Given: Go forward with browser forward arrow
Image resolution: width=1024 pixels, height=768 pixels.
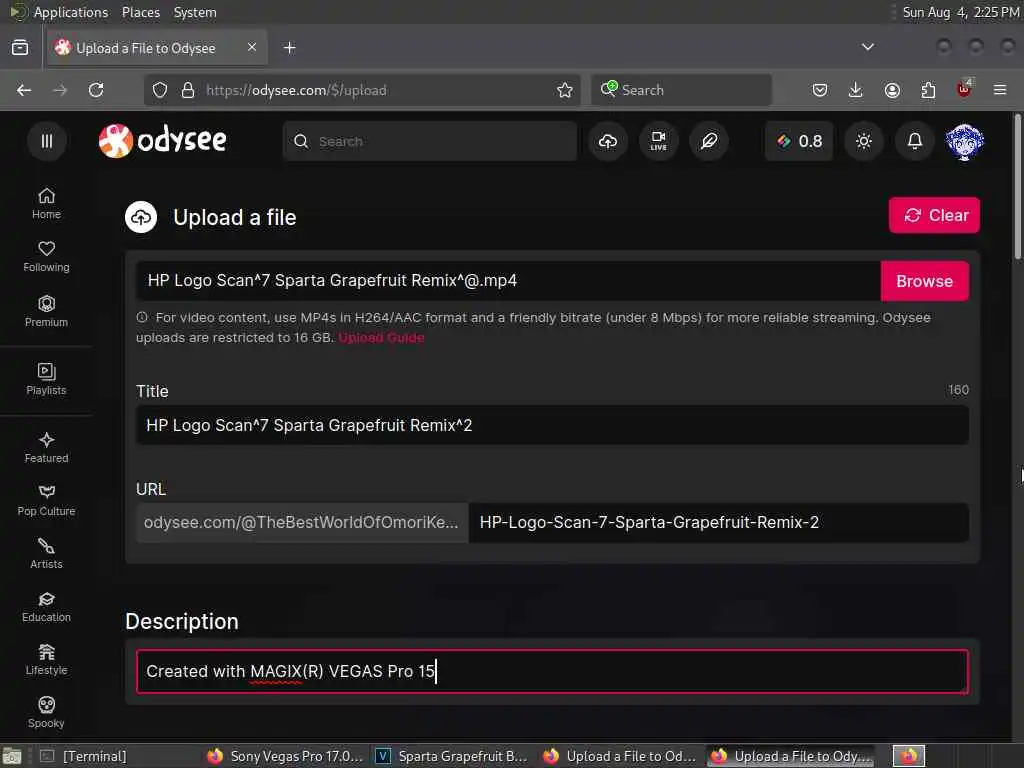Looking at the screenshot, I should (59, 90).
